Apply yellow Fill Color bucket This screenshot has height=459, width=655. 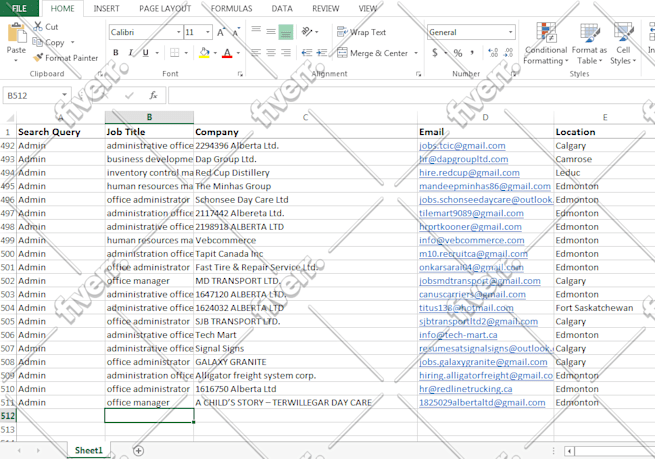(204, 53)
